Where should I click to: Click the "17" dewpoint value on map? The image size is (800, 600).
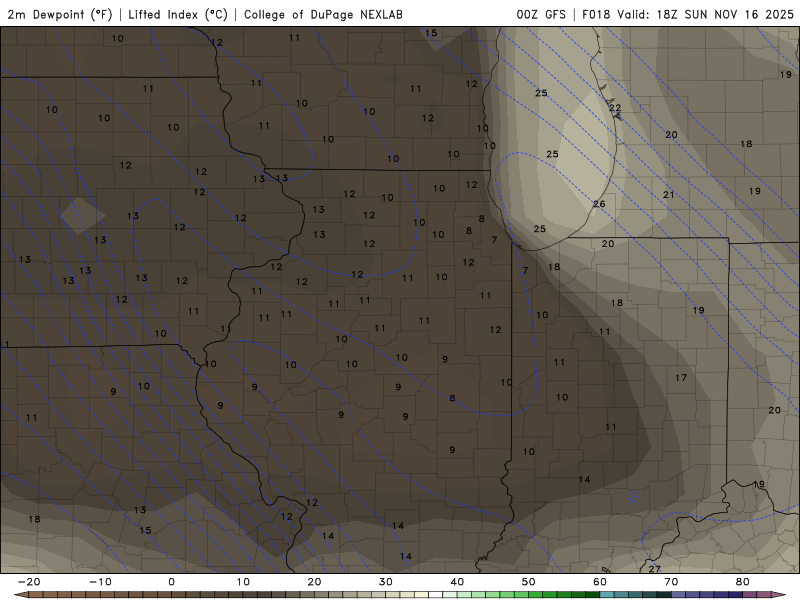click(681, 378)
